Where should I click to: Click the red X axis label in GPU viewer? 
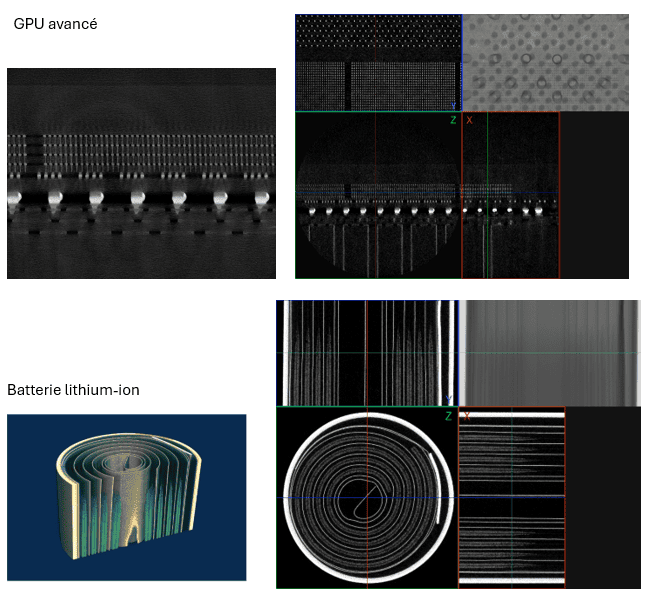[x=469, y=120]
